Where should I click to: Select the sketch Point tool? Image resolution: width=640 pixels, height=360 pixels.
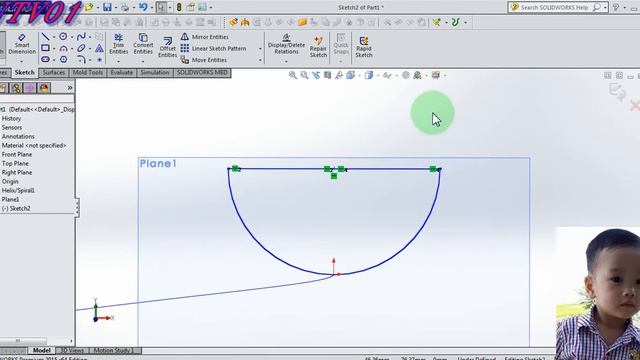(99, 60)
